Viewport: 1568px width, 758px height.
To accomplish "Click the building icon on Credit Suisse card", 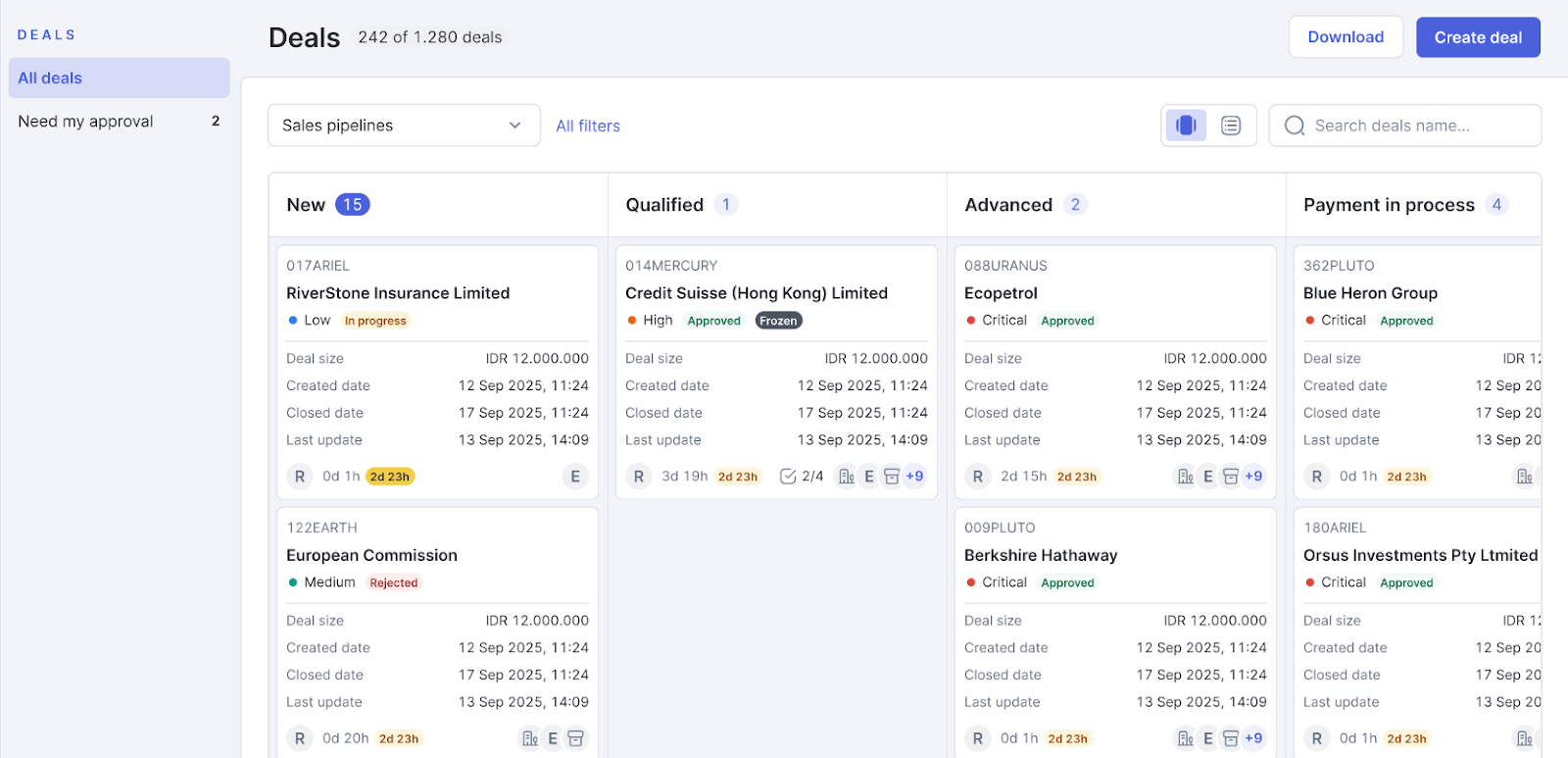I will (x=846, y=477).
